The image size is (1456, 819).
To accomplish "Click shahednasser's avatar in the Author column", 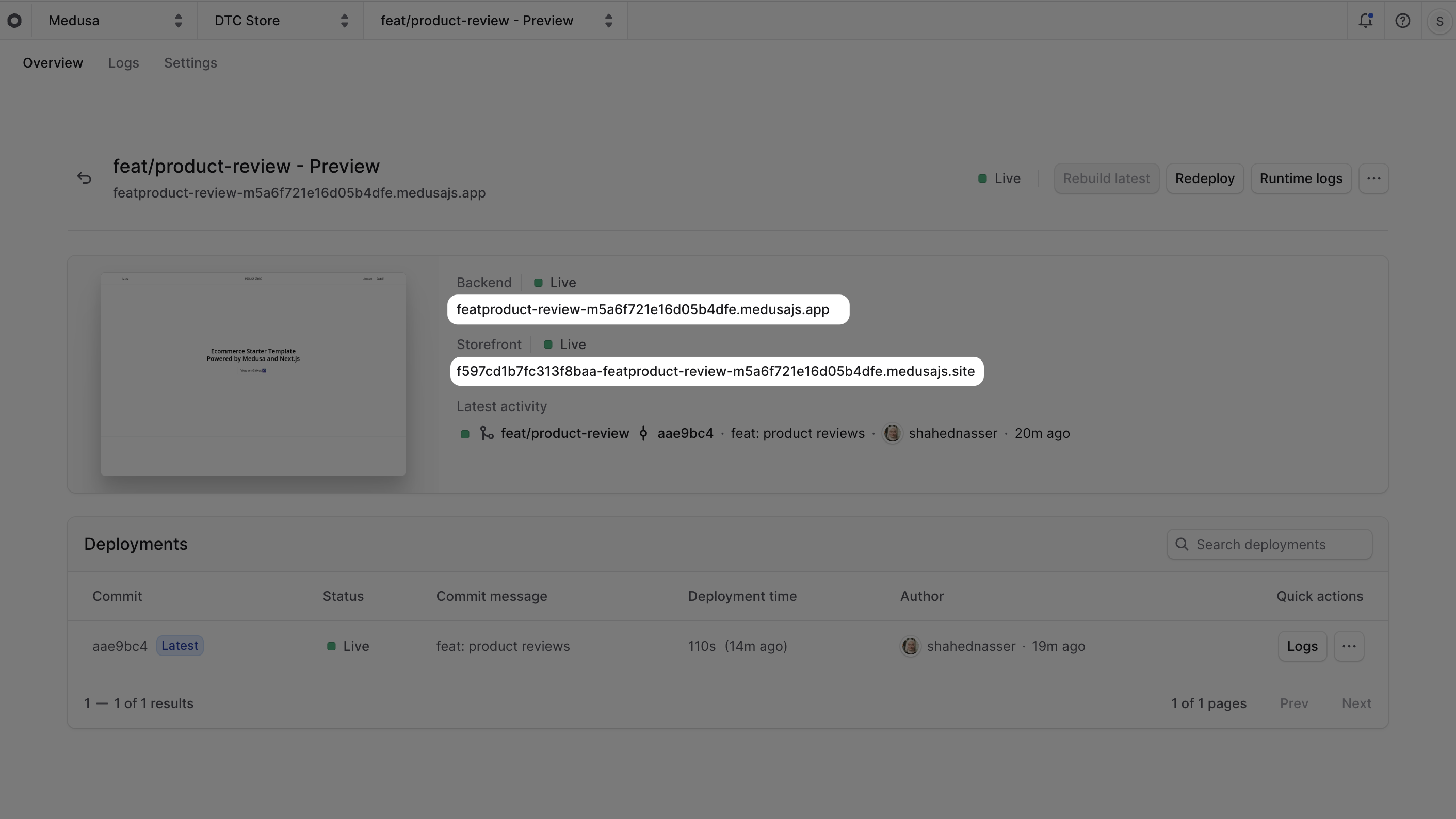I will (910, 646).
